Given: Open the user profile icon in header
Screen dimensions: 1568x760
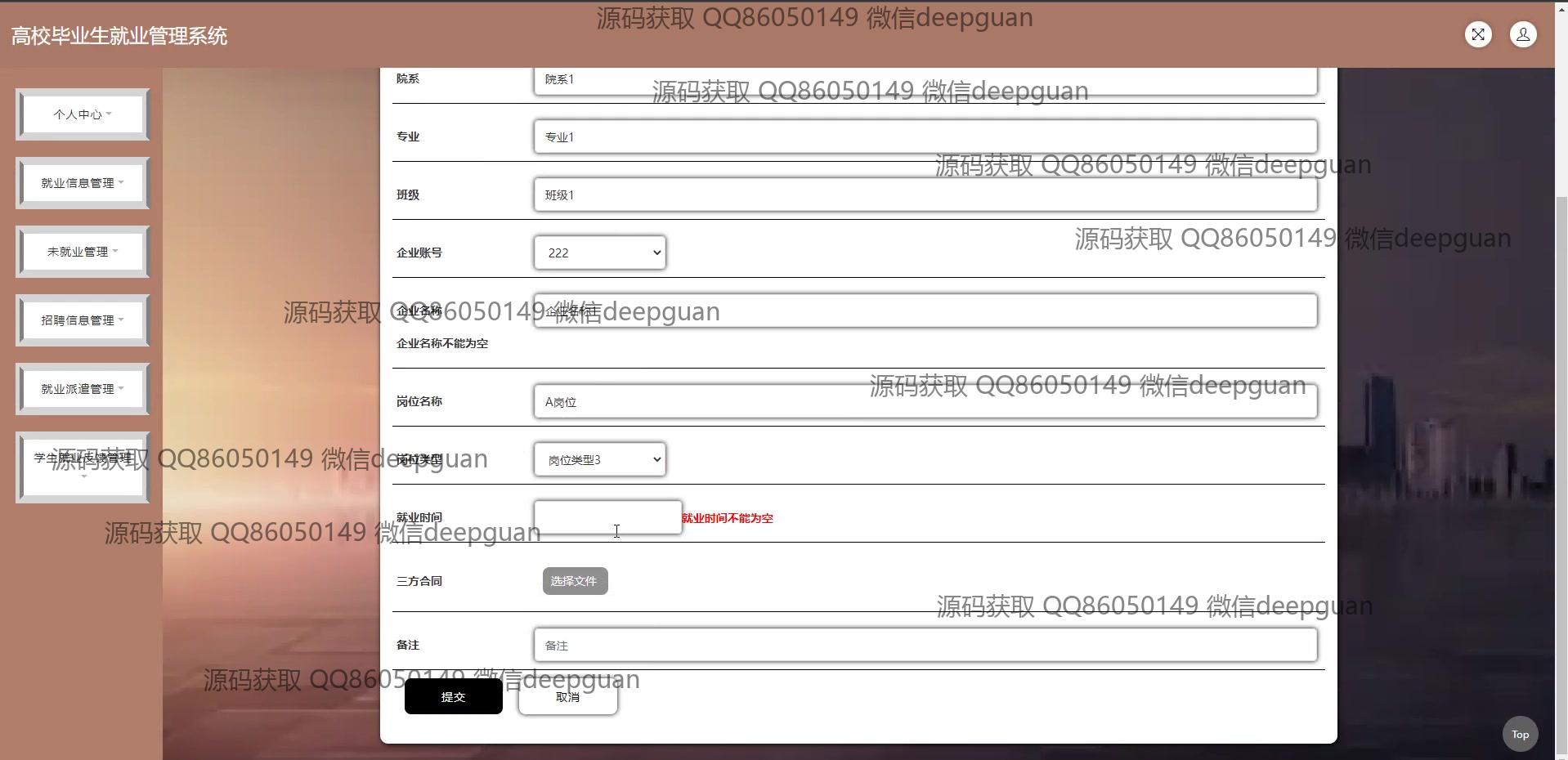Looking at the screenshot, I should point(1522,34).
